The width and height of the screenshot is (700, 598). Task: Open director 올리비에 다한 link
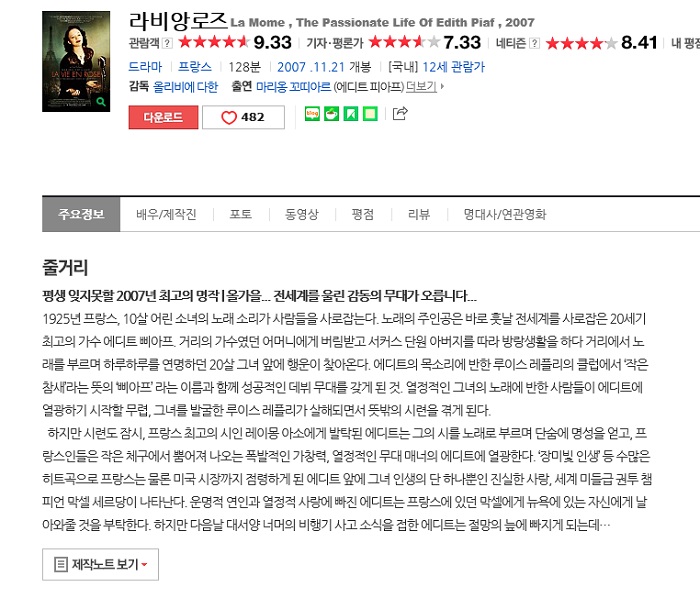coord(185,87)
